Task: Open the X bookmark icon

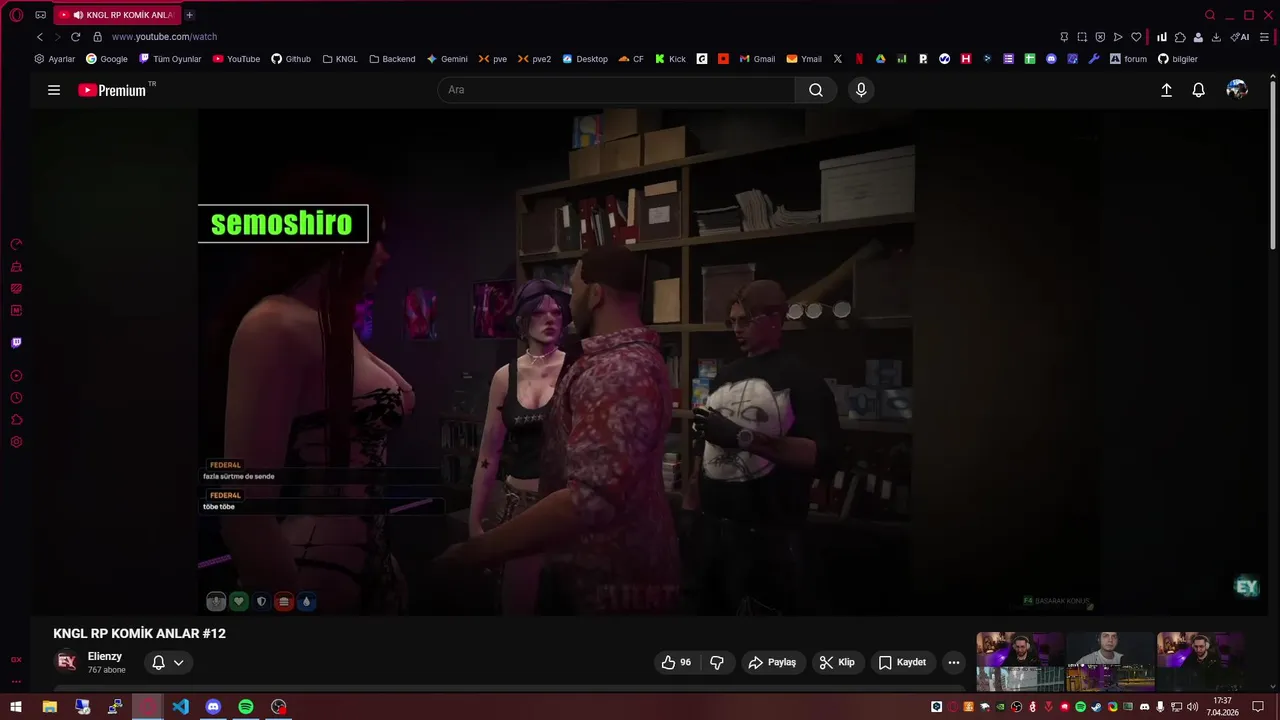Action: (838, 59)
